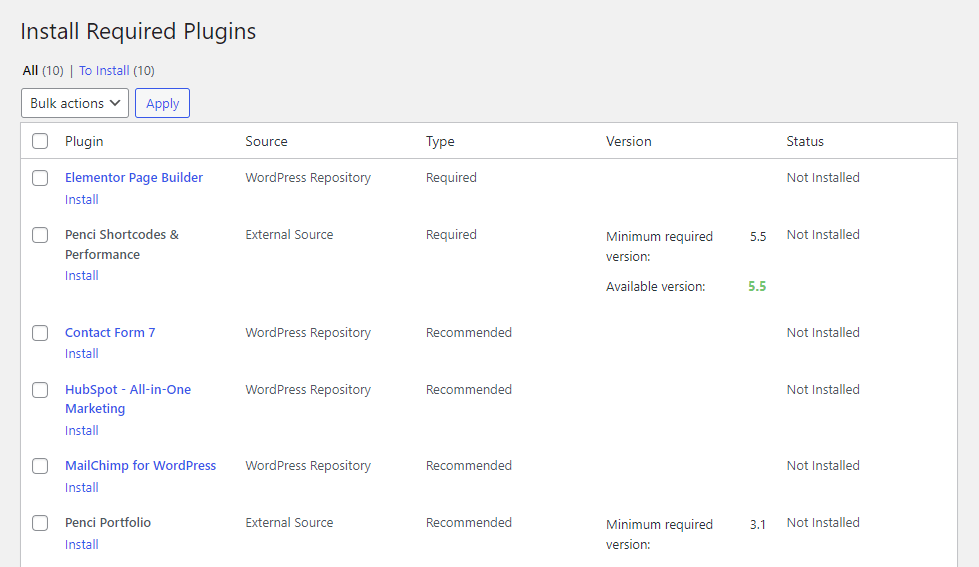Open the MailChimp for WordPress link
The height and width of the screenshot is (567, 979).
[140, 465]
